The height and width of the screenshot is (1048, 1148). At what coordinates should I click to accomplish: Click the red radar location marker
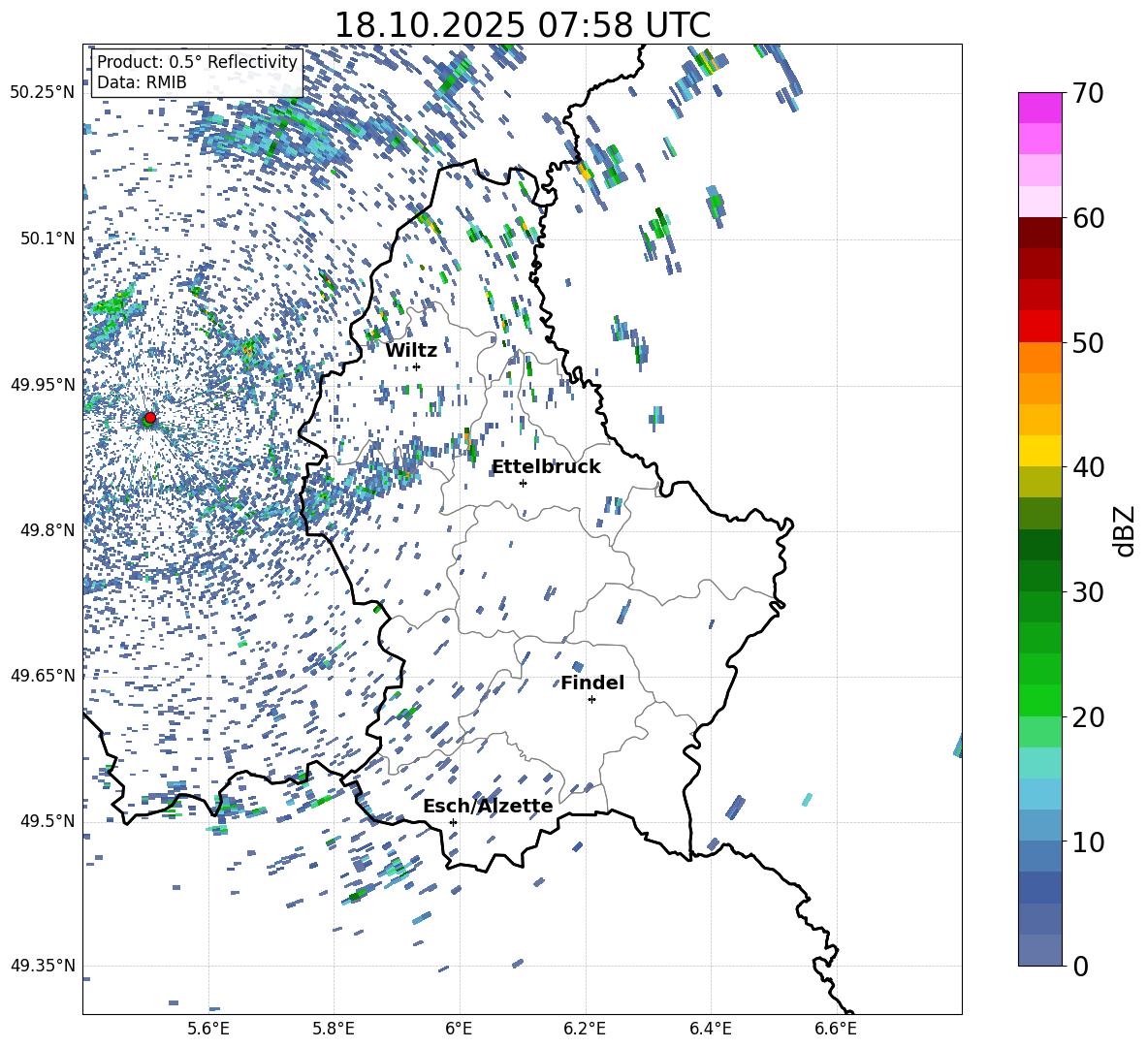coord(150,418)
